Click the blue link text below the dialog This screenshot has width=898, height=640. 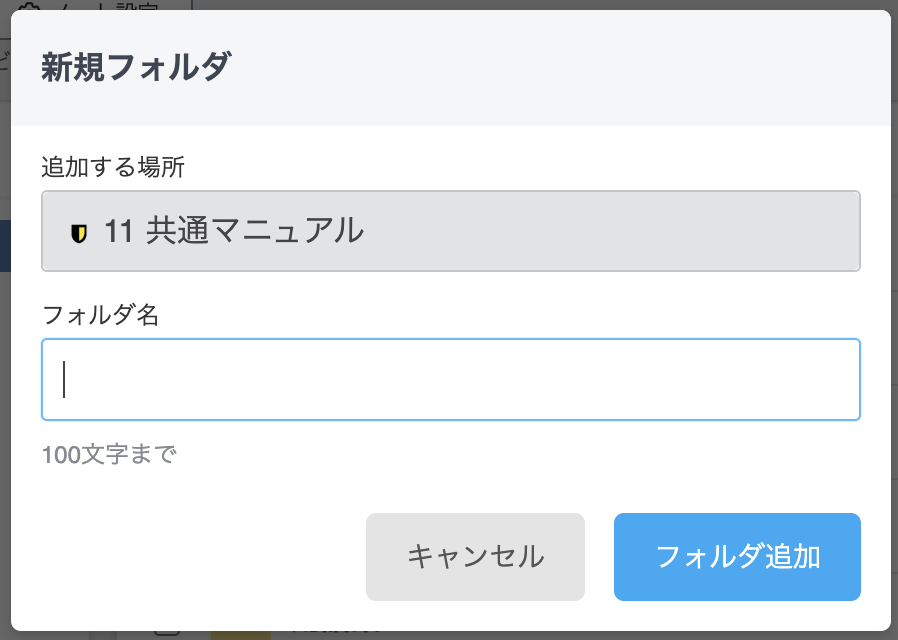(335, 633)
